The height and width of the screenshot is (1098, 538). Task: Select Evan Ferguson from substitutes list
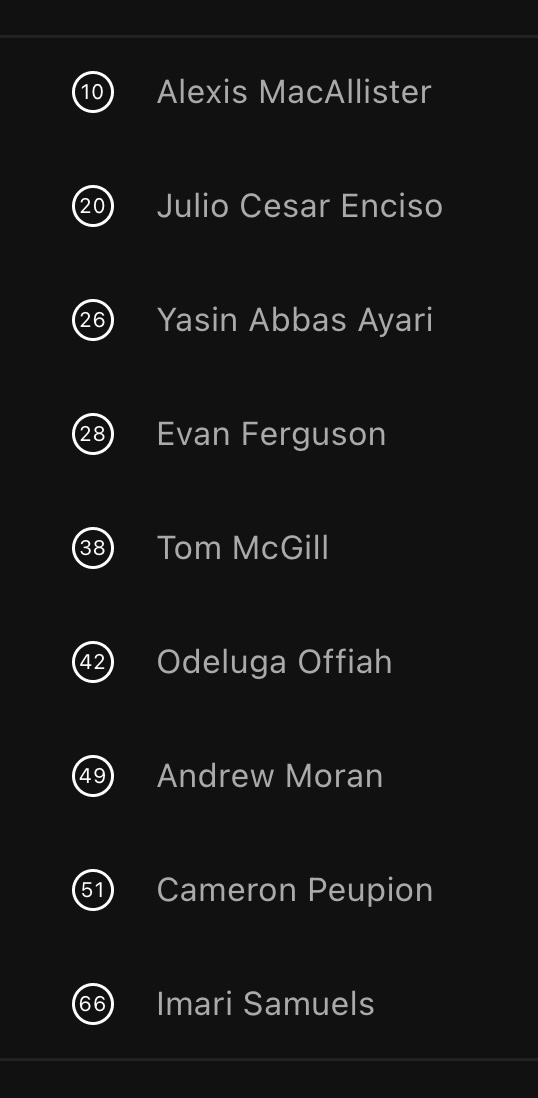point(271,434)
